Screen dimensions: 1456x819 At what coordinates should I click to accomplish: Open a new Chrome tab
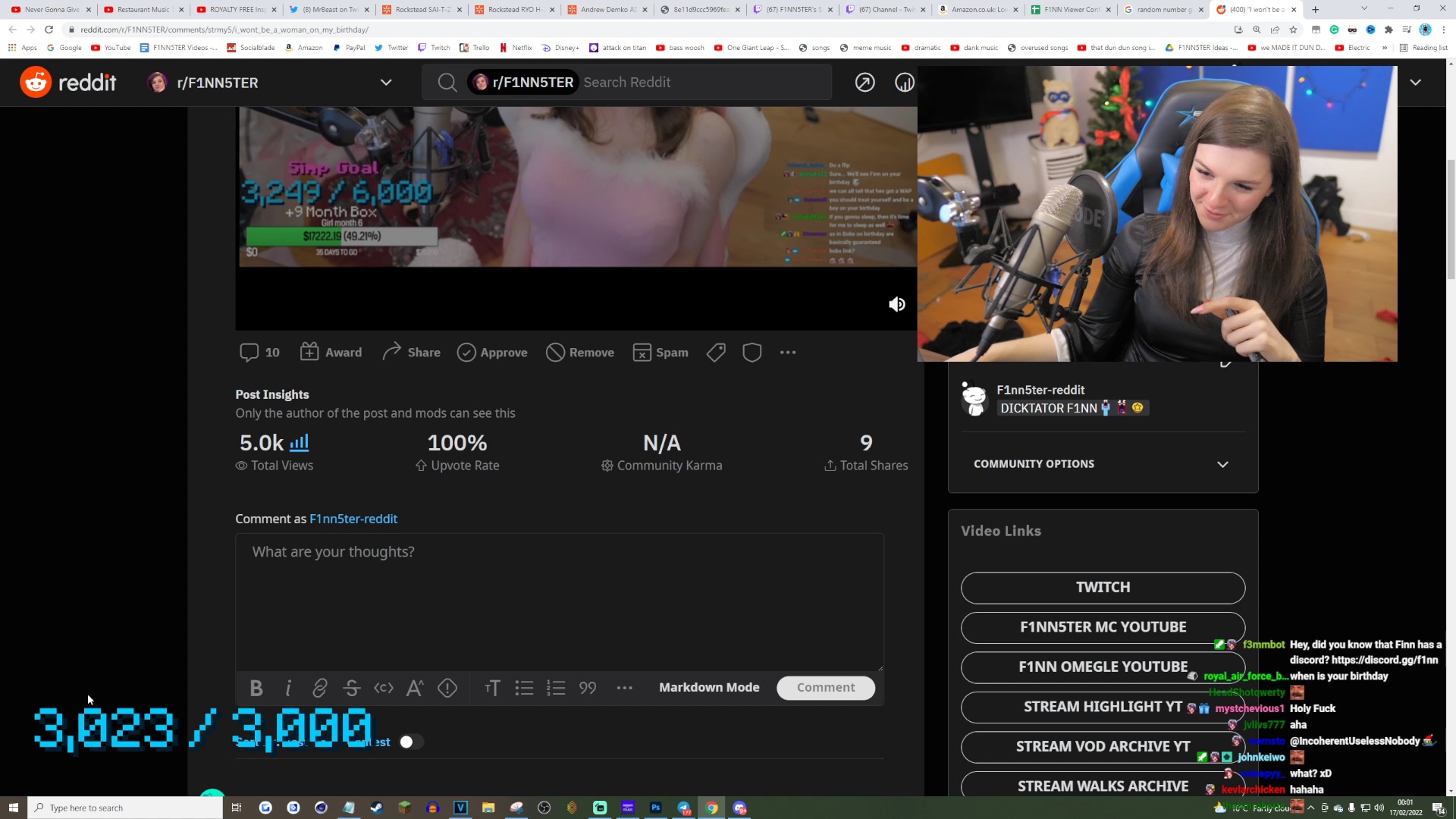tap(1315, 10)
